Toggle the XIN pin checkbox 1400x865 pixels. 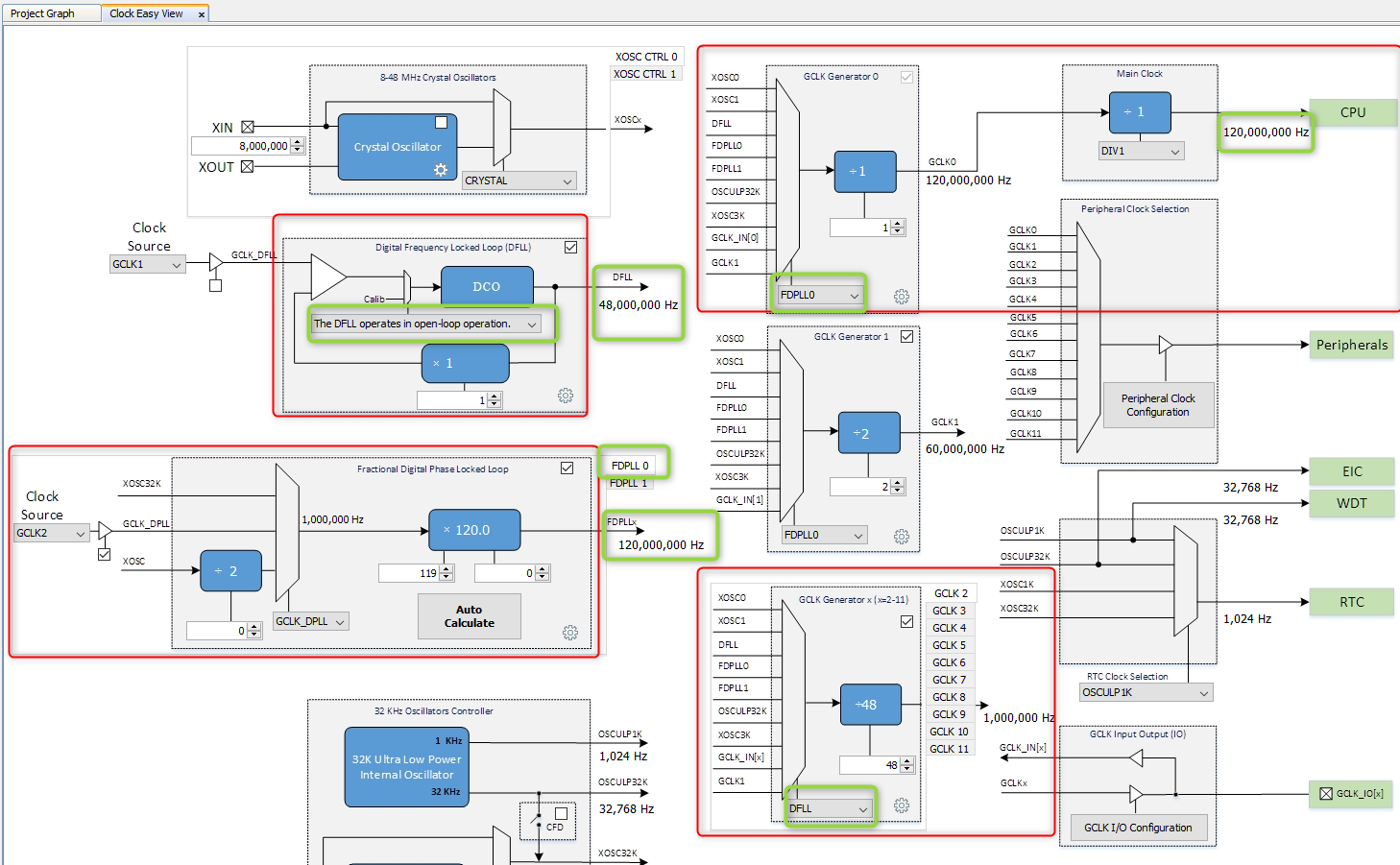[x=247, y=126]
